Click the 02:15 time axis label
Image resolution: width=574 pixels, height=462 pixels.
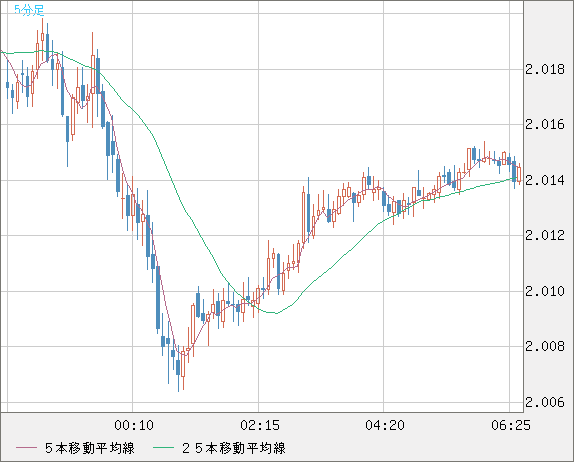coord(260,425)
